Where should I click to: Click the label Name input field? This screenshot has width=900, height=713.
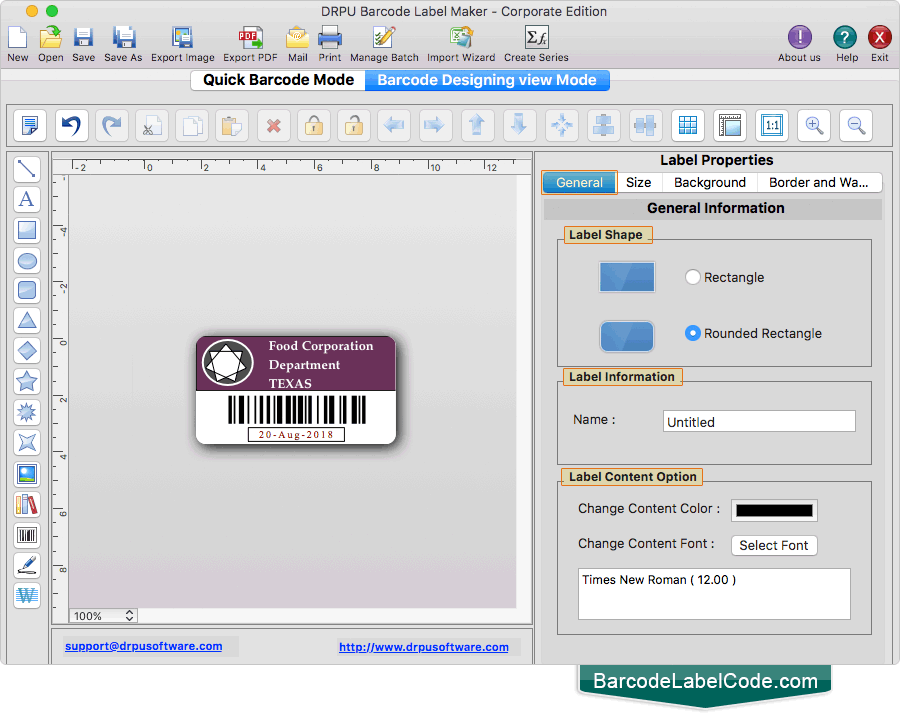coord(759,421)
